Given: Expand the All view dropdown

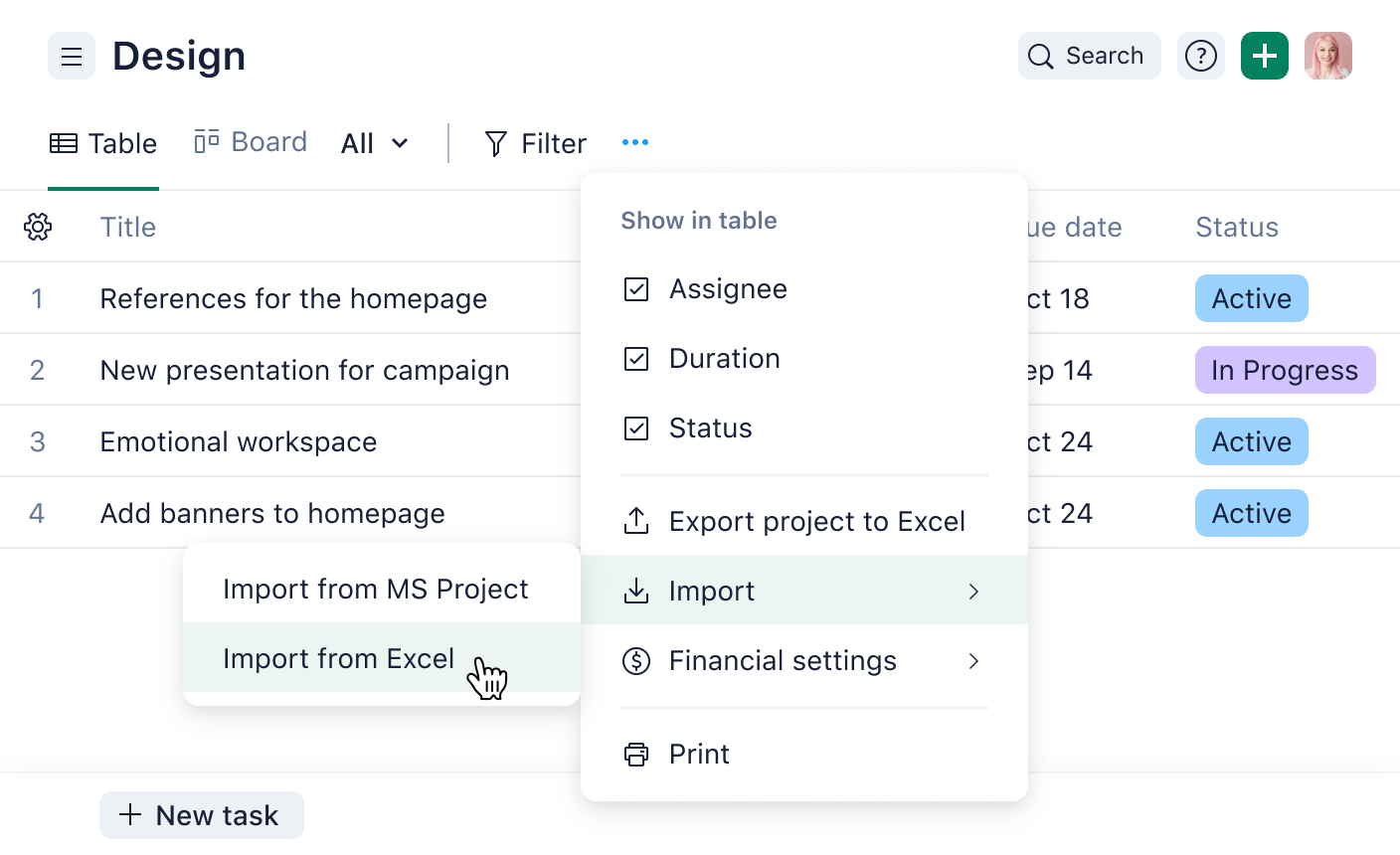Looking at the screenshot, I should [374, 144].
